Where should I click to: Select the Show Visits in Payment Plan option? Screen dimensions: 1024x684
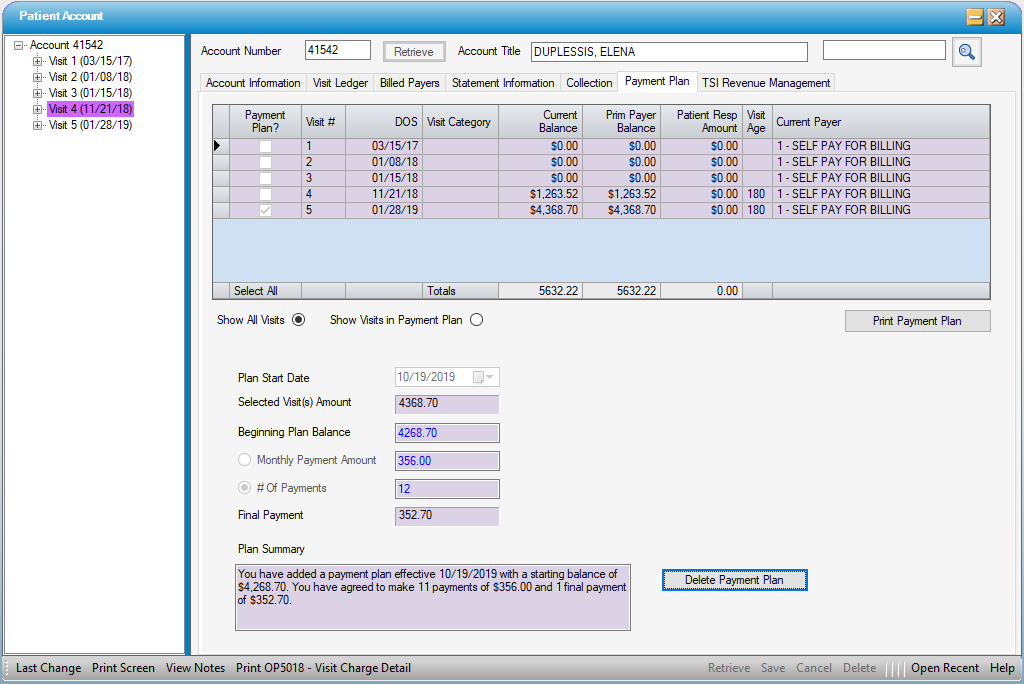tap(476, 320)
